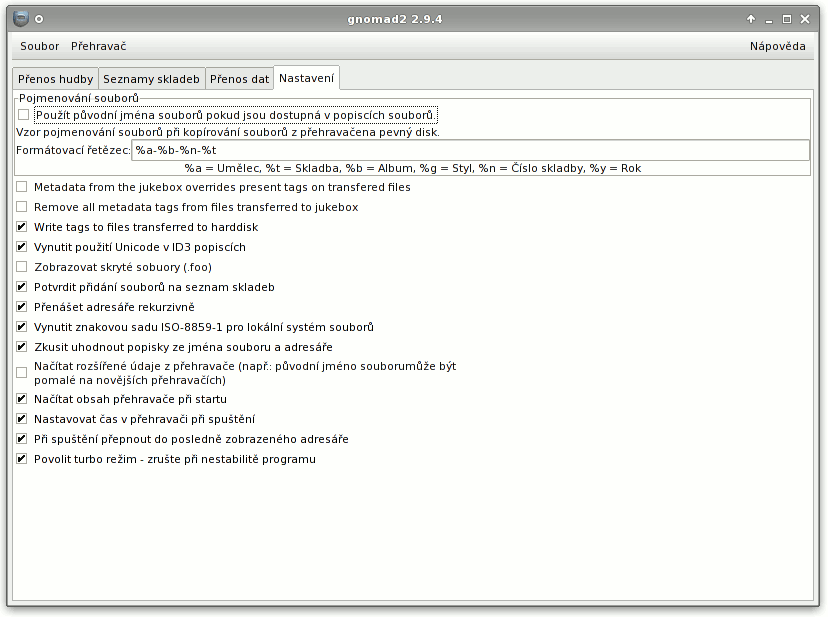Uncheck 'Přenášet adresáře rekurzivně'
Image resolution: width=828 pixels, height=617 pixels.
coord(22,307)
